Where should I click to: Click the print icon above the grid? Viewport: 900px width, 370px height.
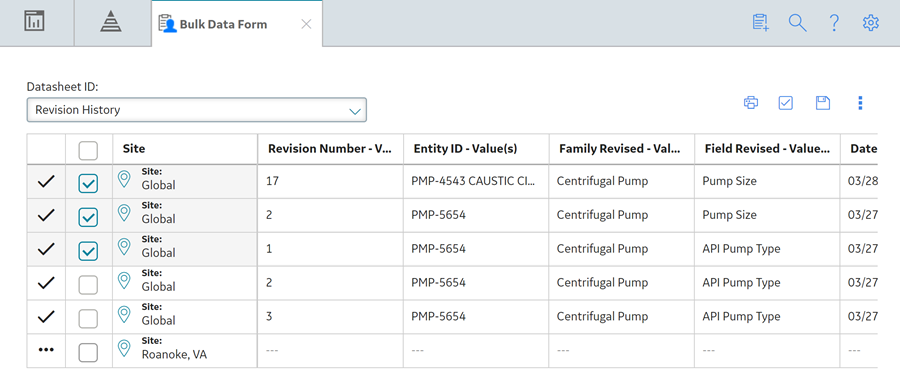click(x=750, y=103)
